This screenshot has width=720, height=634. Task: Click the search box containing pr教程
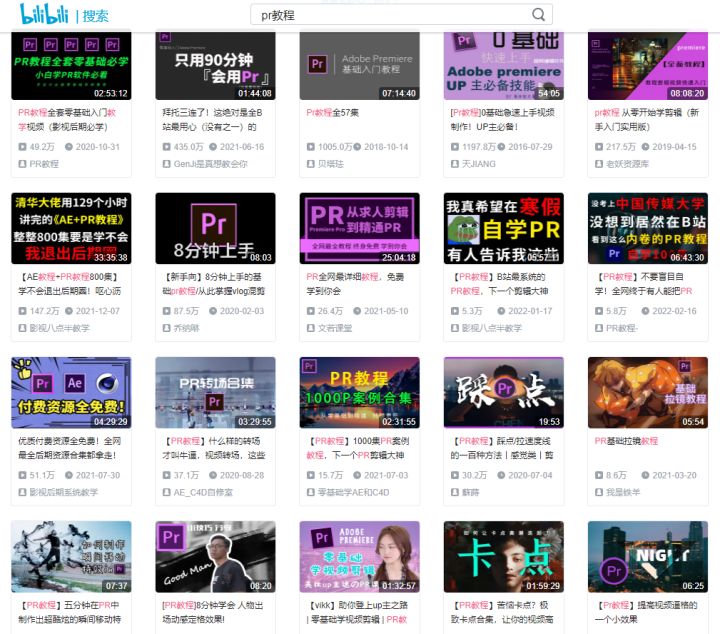pos(401,15)
